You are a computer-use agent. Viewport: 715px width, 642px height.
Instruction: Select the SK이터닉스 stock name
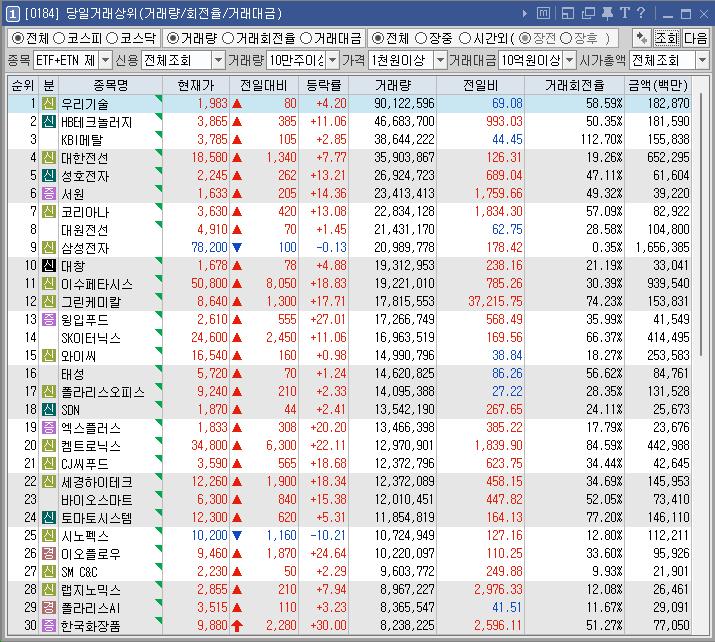91,338
